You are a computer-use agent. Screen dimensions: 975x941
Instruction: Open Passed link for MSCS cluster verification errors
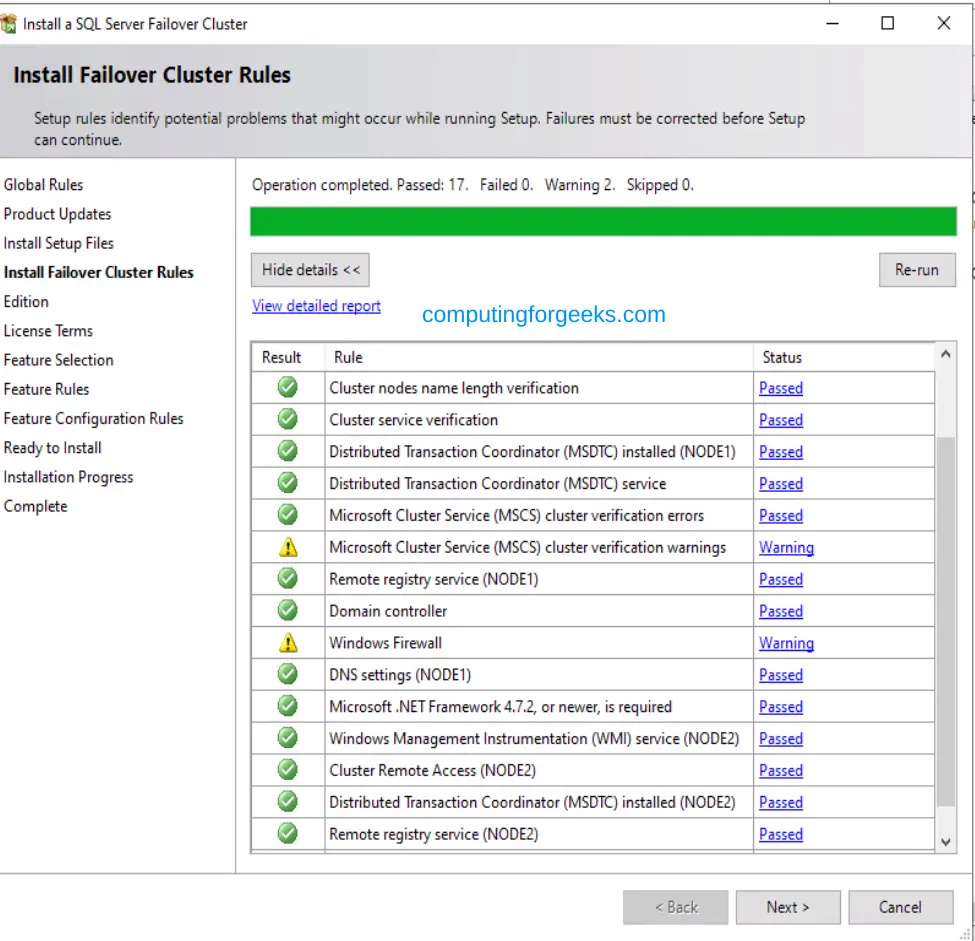[781, 516]
